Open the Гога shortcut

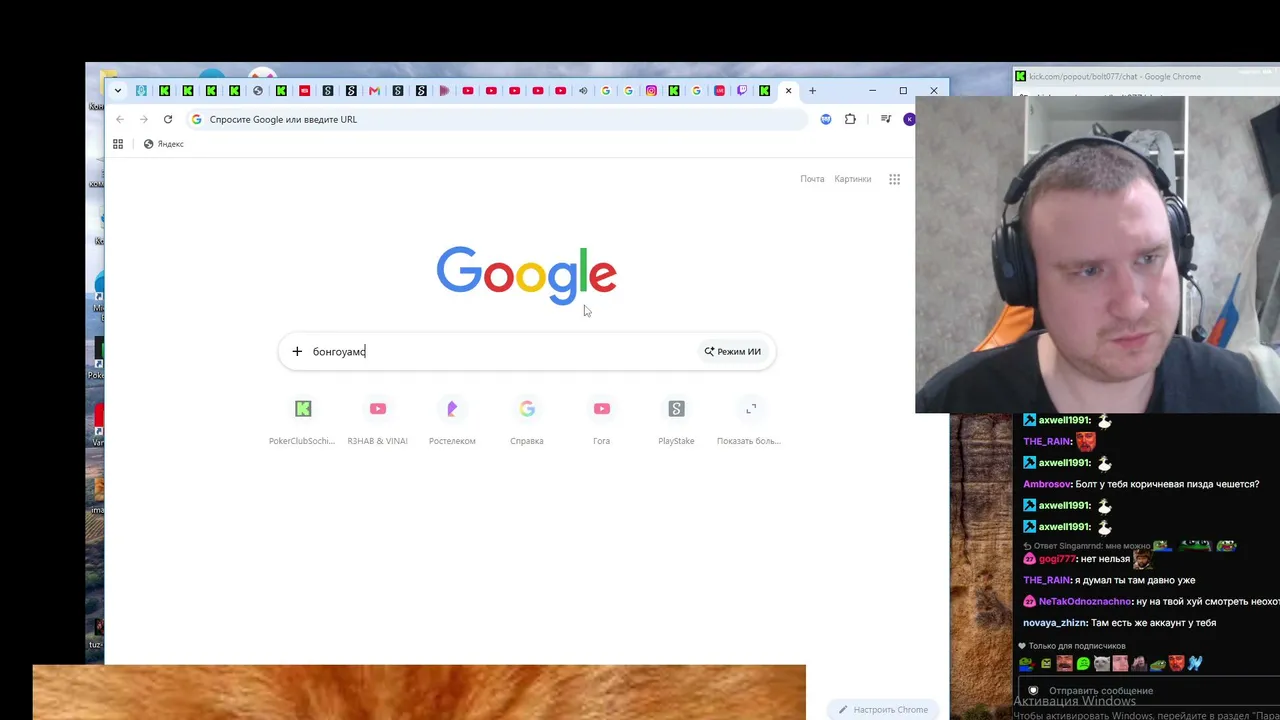tap(601, 421)
